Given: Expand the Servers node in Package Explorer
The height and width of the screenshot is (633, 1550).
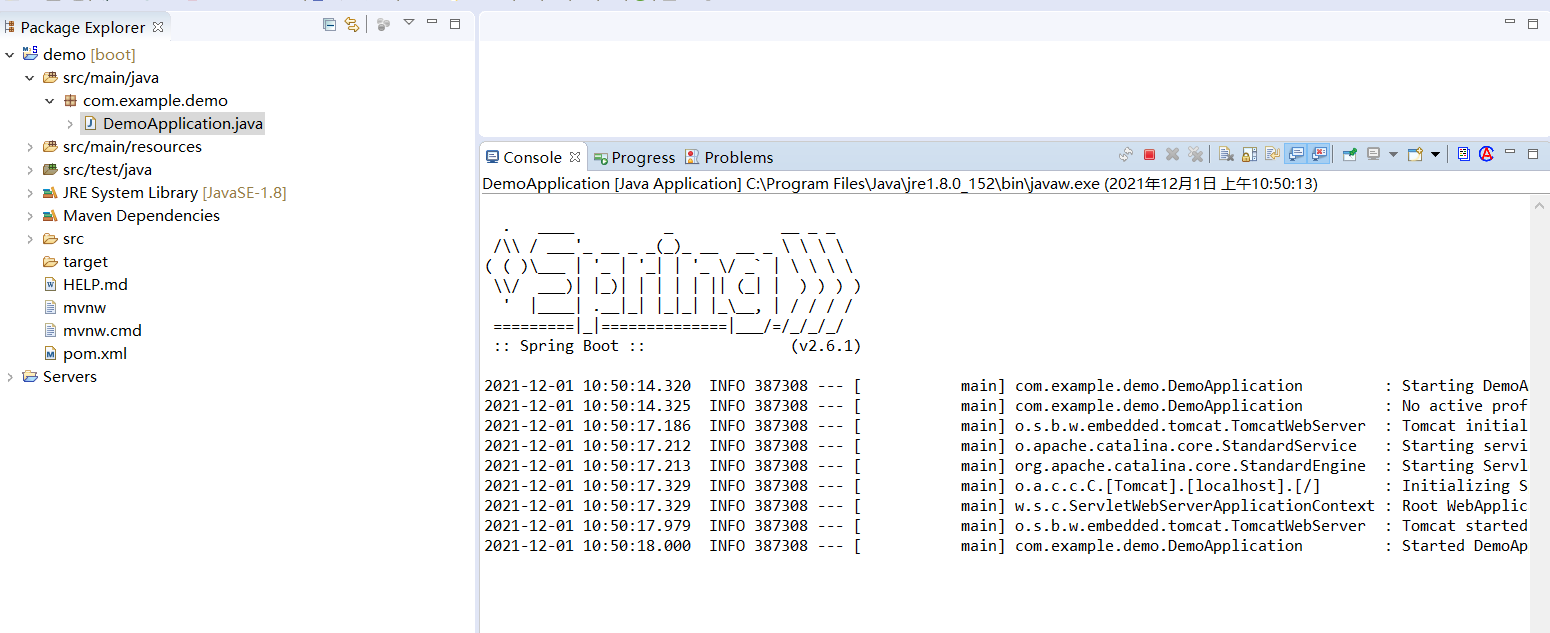Looking at the screenshot, I should [10, 377].
